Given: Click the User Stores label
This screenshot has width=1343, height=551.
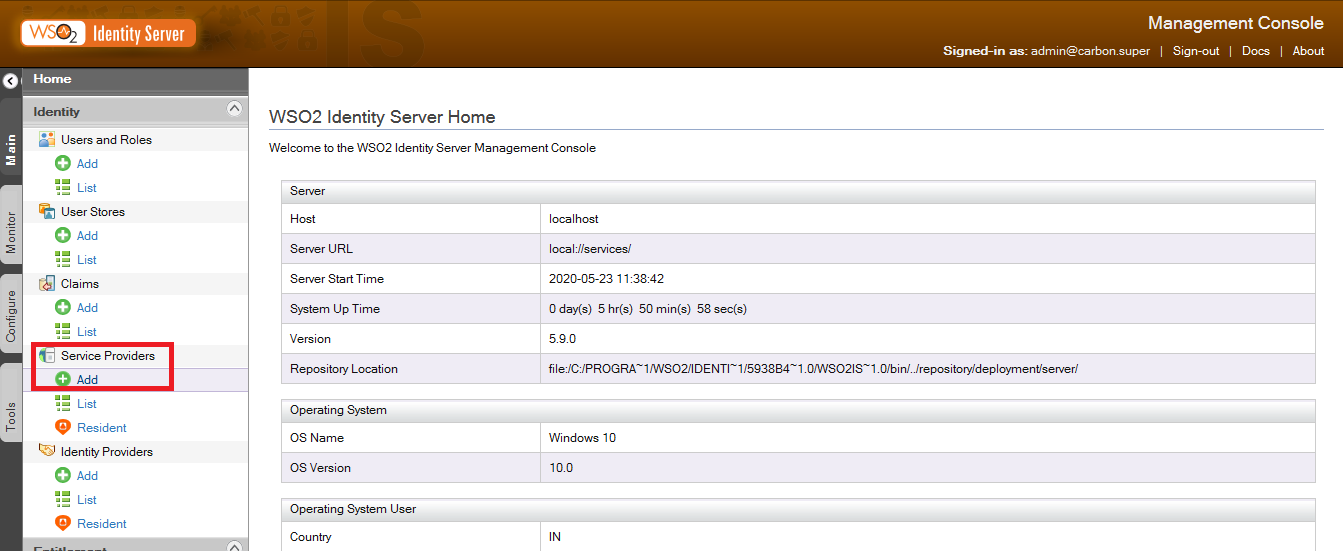Looking at the screenshot, I should (x=93, y=212).
